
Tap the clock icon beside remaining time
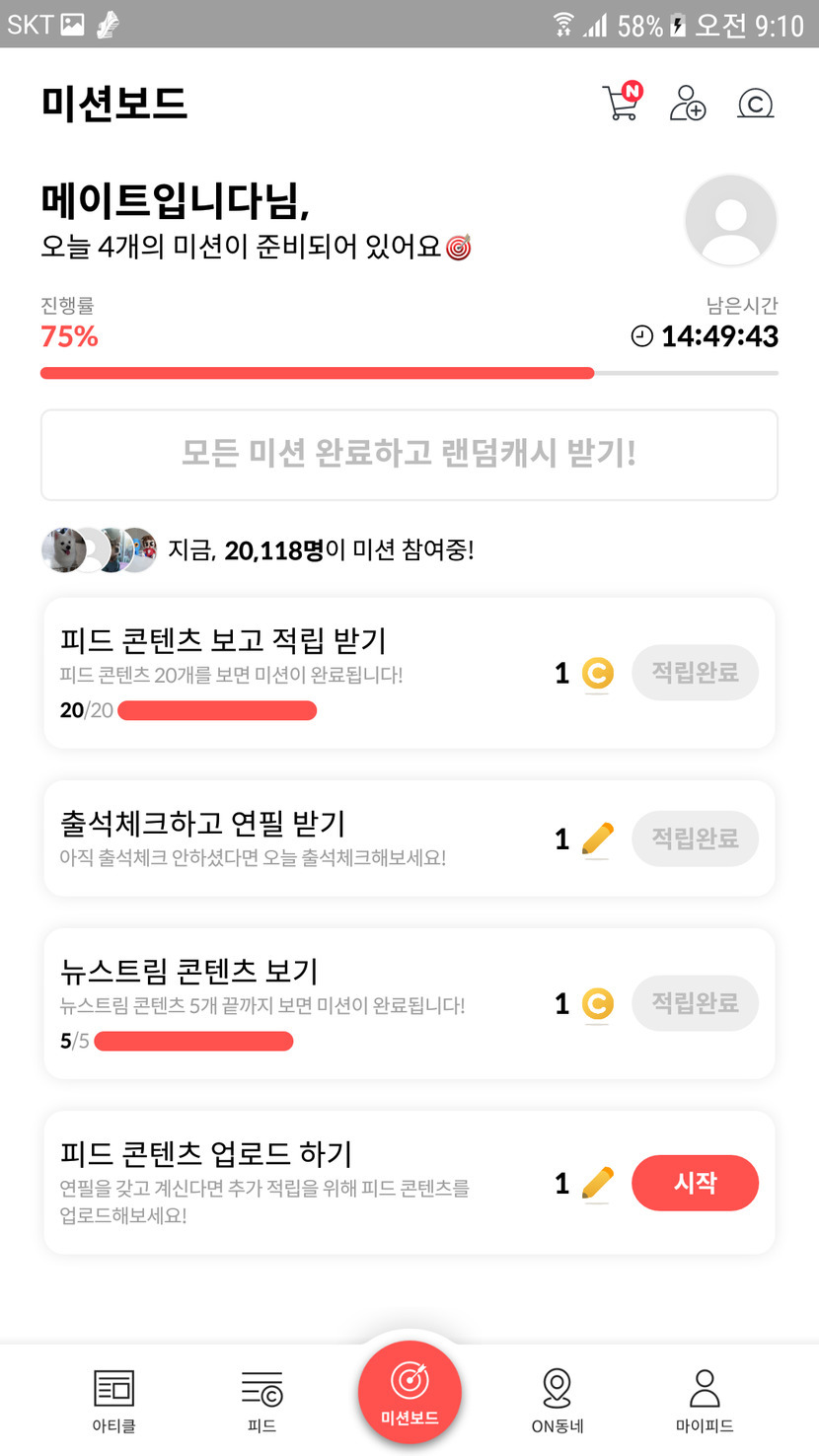click(x=641, y=336)
